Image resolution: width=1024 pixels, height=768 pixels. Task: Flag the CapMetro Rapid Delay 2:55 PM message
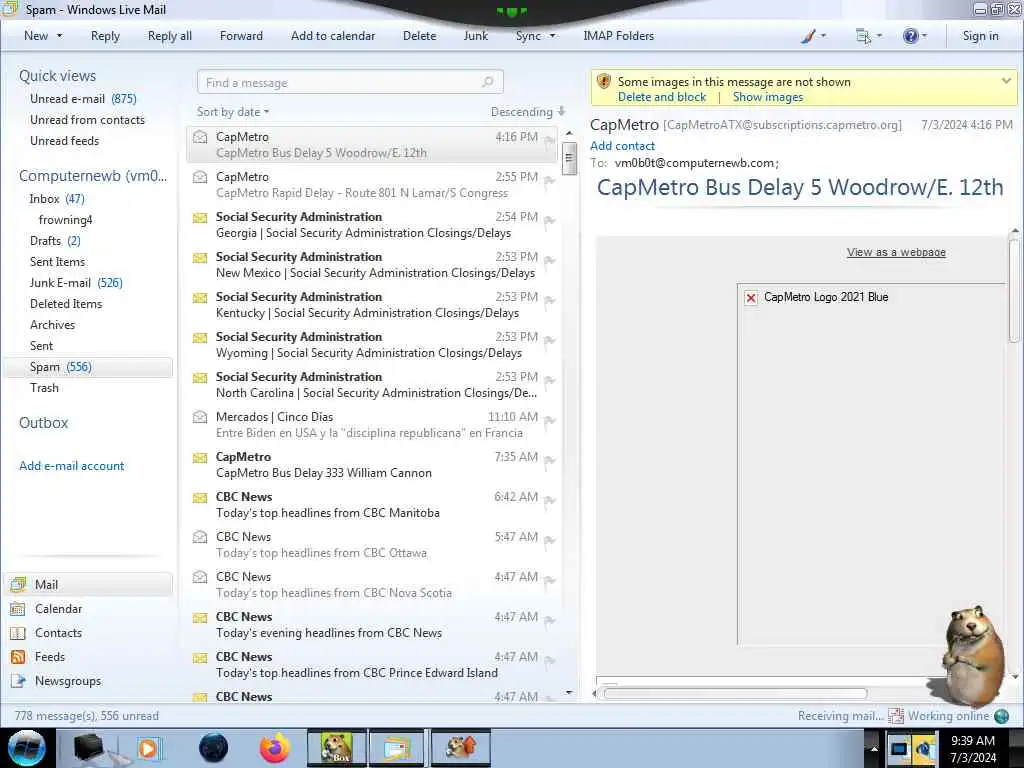pos(549,181)
